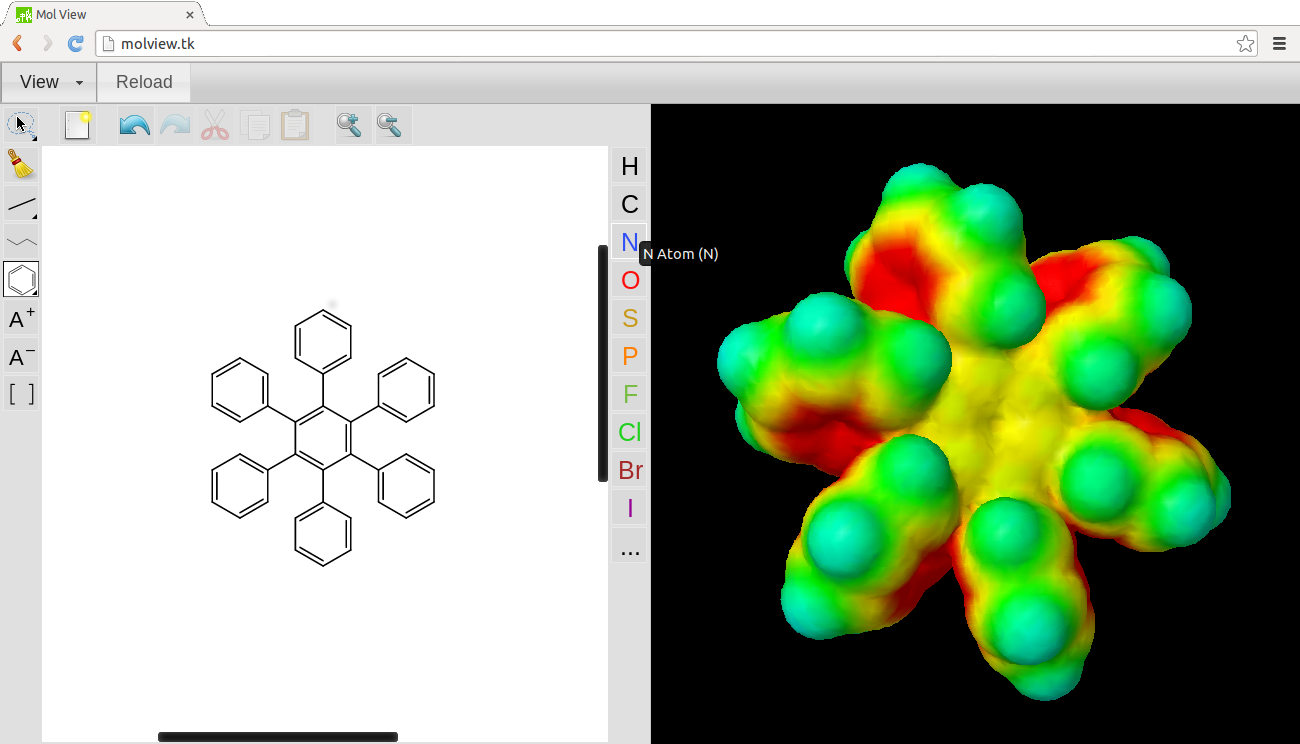The height and width of the screenshot is (744, 1300).
Task: Go forward in the browser
Action: pyautogui.click(x=47, y=43)
